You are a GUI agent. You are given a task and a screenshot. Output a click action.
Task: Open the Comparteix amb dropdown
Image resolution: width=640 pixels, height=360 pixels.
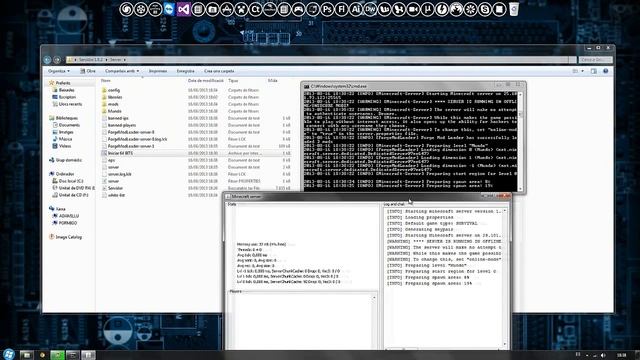(122, 71)
